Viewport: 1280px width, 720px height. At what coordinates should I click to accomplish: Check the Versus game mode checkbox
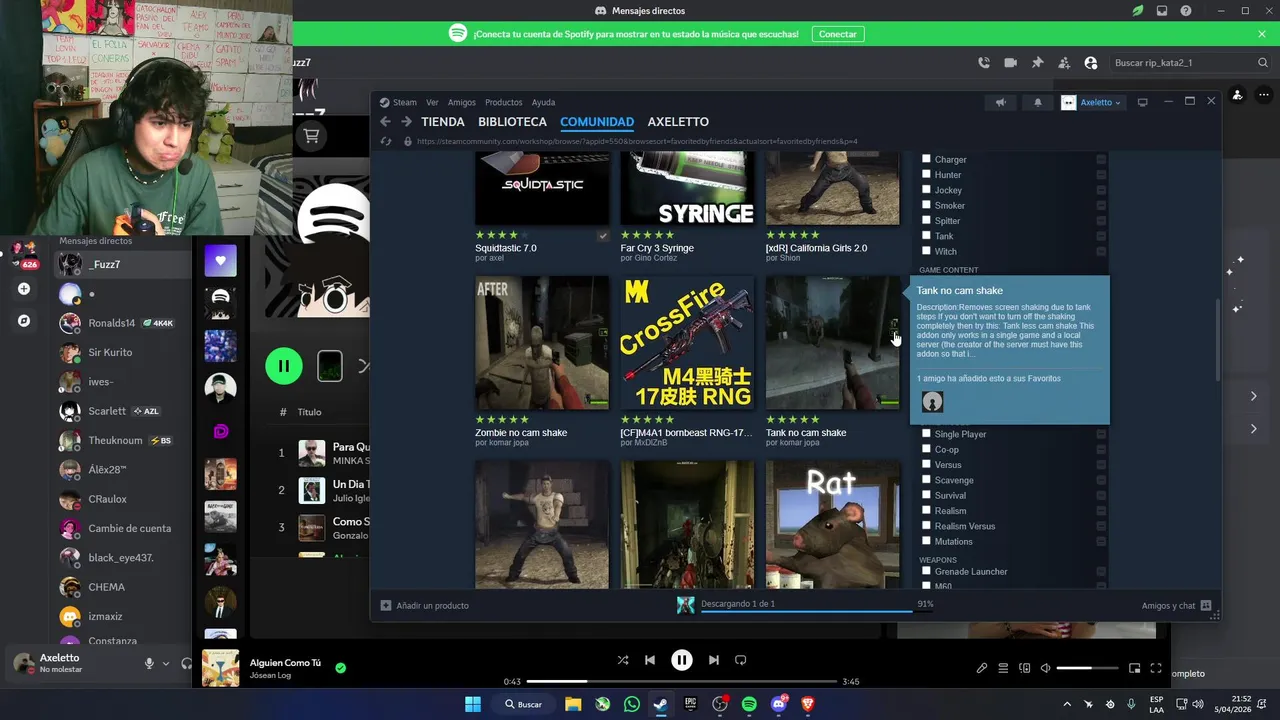coord(926,464)
